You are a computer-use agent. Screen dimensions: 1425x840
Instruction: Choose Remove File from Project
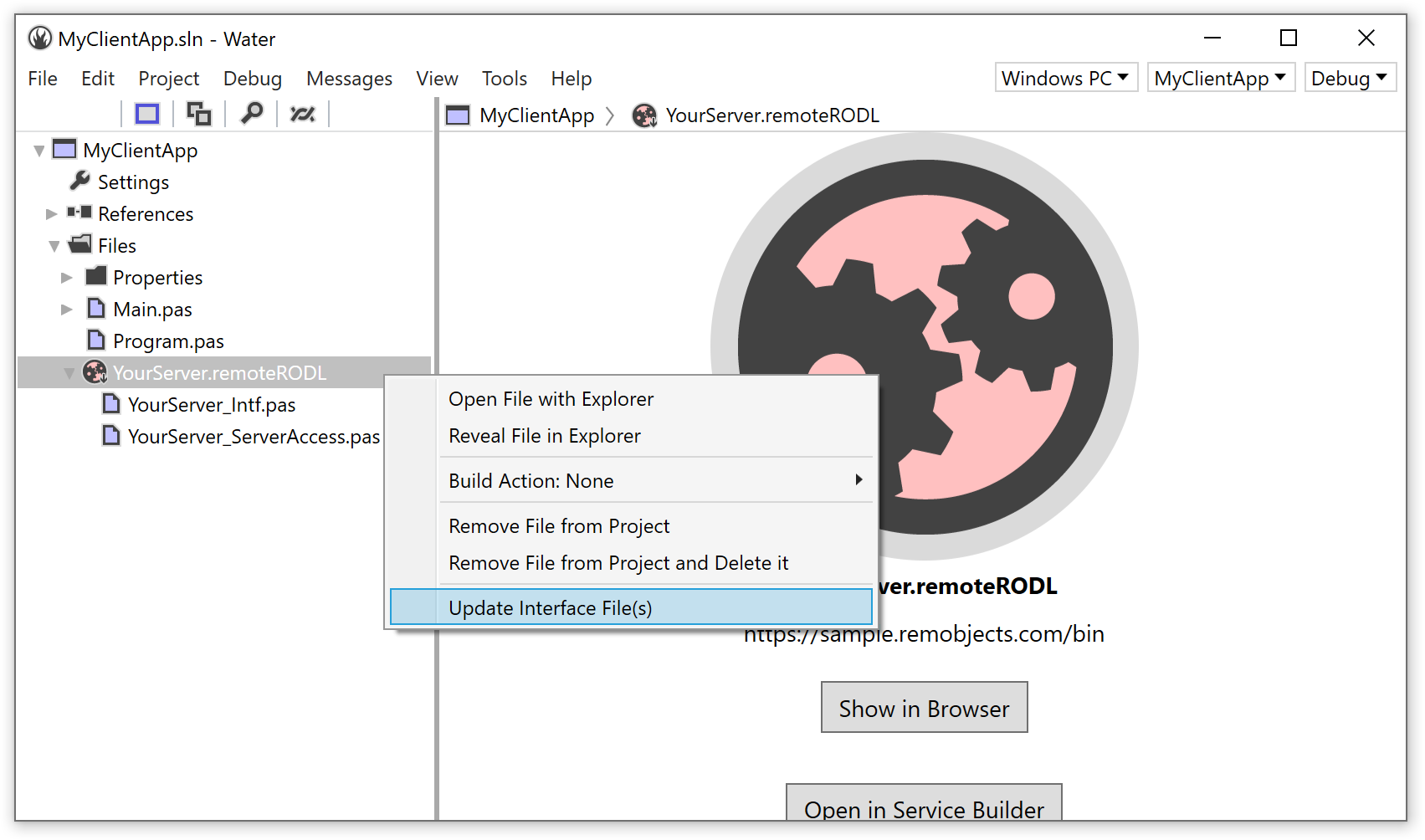[631, 526]
